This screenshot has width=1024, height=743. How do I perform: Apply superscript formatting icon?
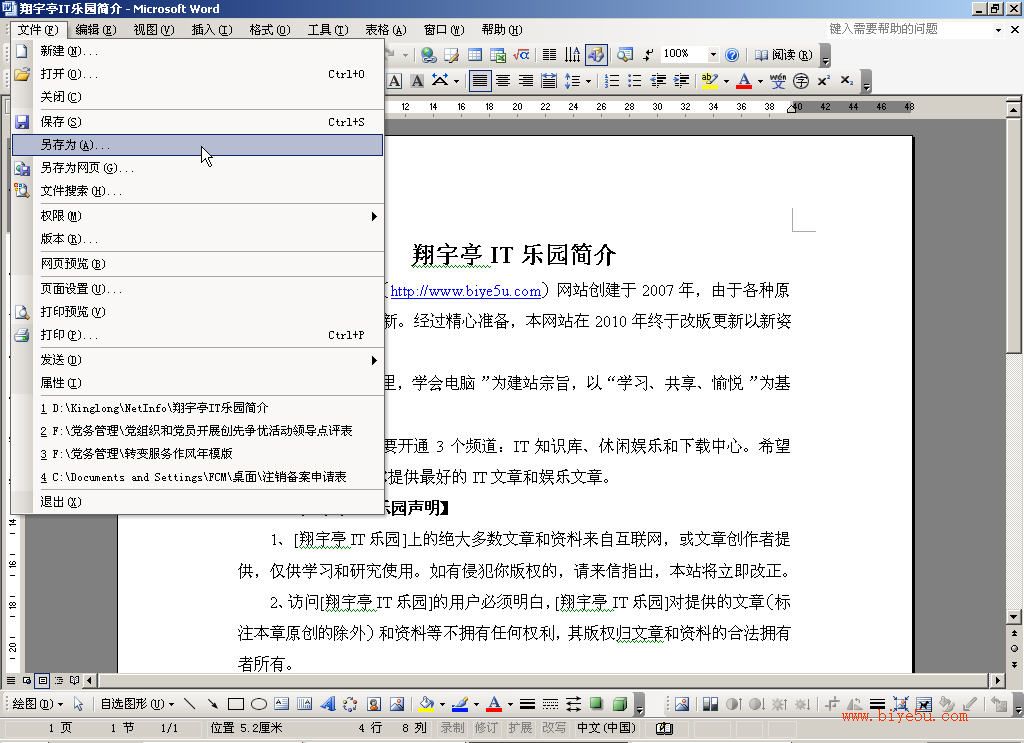[824, 80]
